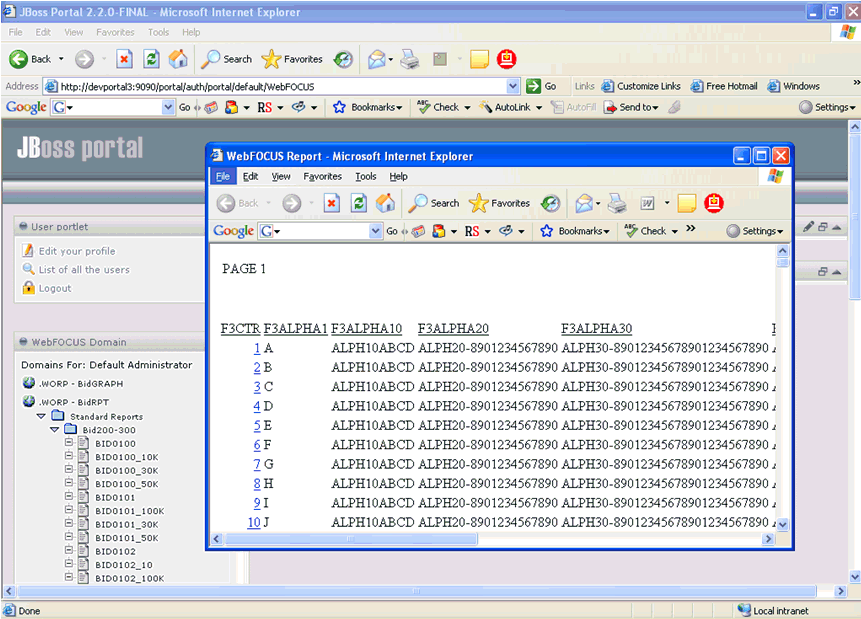The image size is (861, 619).
Task: Click Check spelling in JBoss Portal Google toolbar
Action: click(439, 107)
